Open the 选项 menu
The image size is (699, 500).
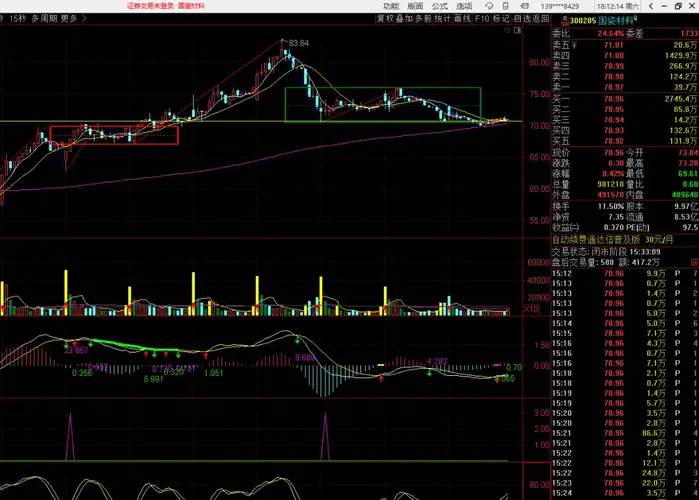(464, 6)
